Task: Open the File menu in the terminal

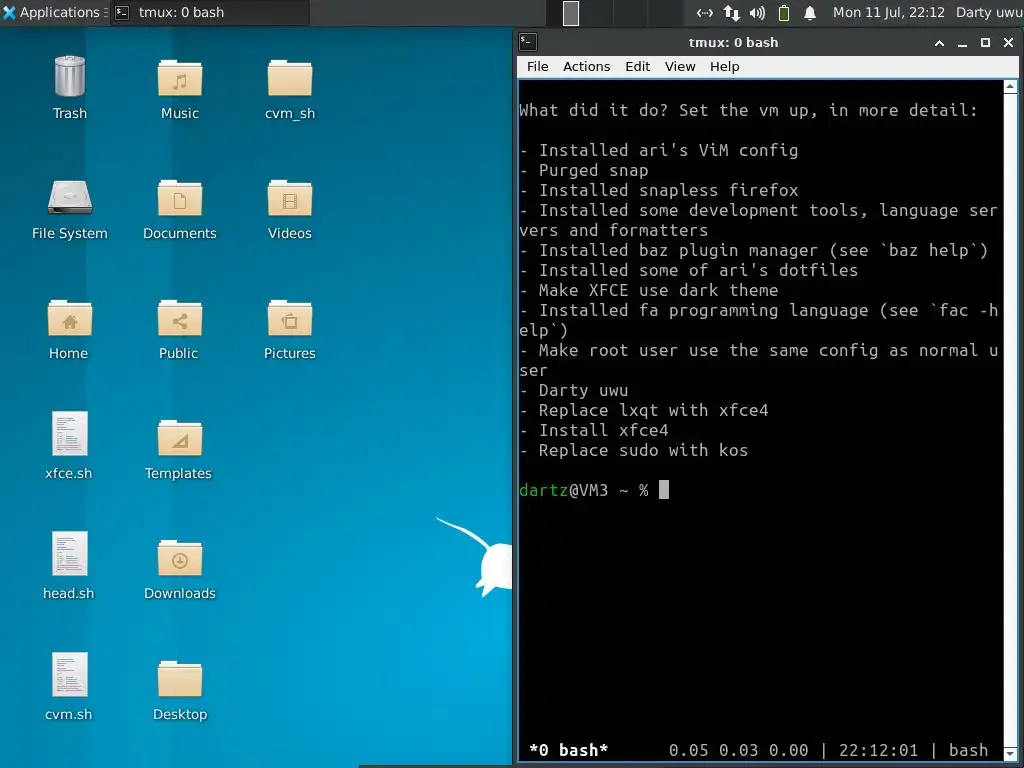Action: click(537, 67)
